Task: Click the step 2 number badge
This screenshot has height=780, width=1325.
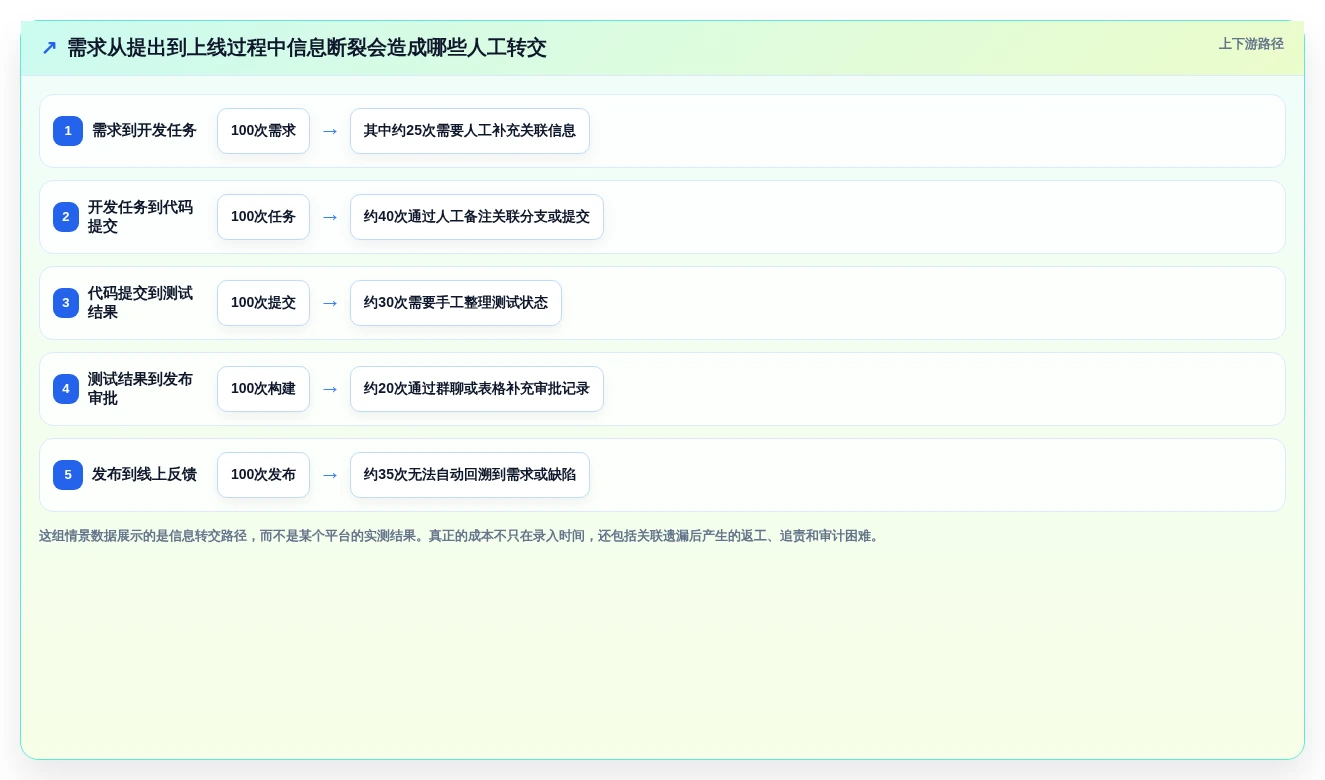Action: 66,217
